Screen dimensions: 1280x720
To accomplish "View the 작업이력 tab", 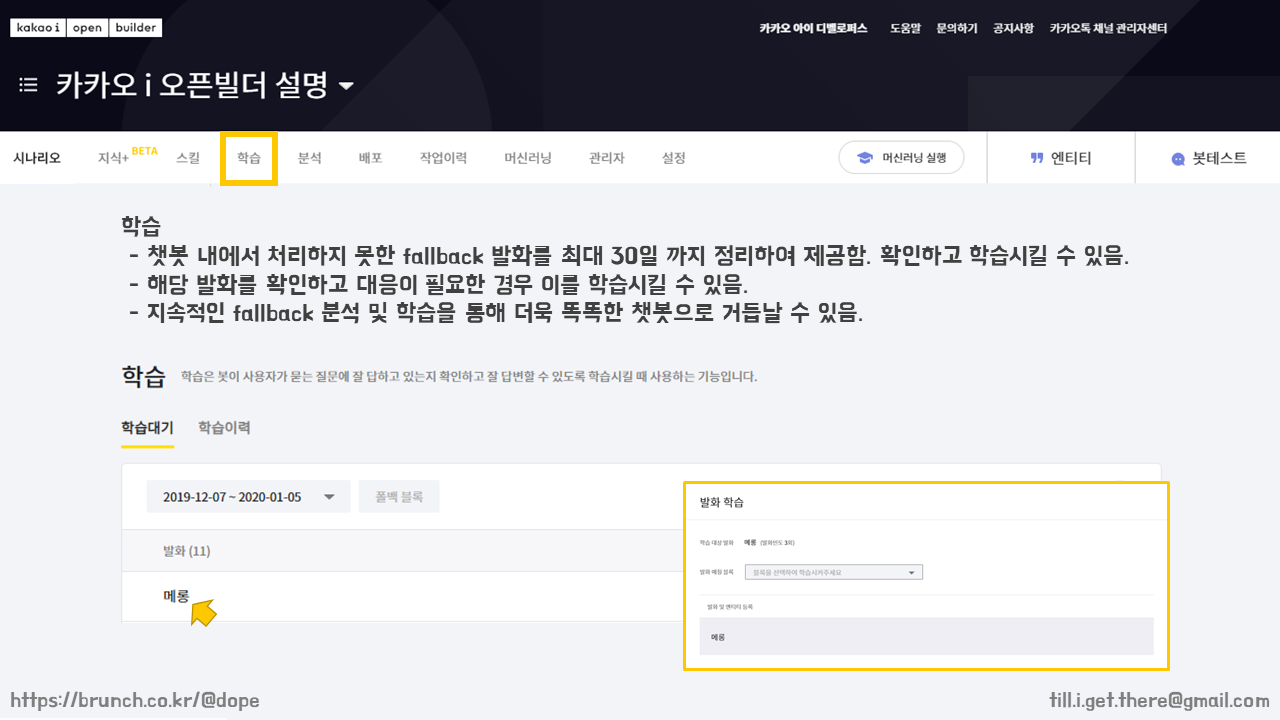I will [x=443, y=158].
